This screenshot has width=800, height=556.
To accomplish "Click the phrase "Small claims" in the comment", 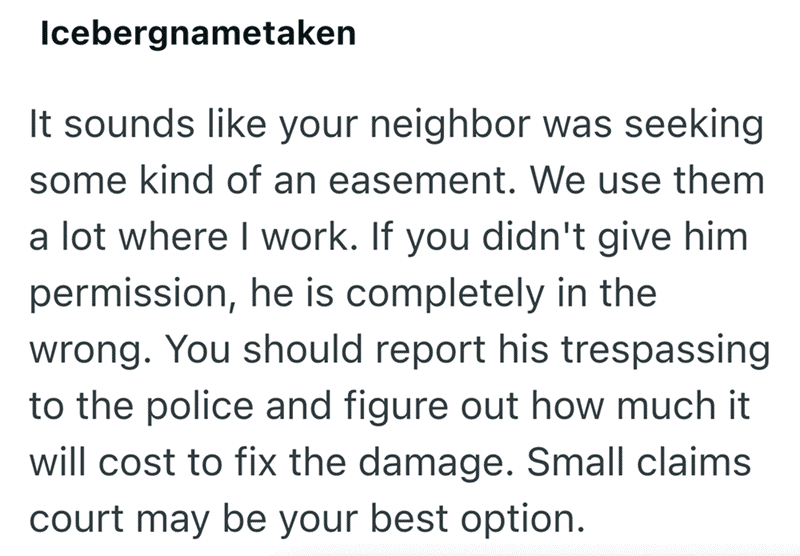I will point(639,462).
